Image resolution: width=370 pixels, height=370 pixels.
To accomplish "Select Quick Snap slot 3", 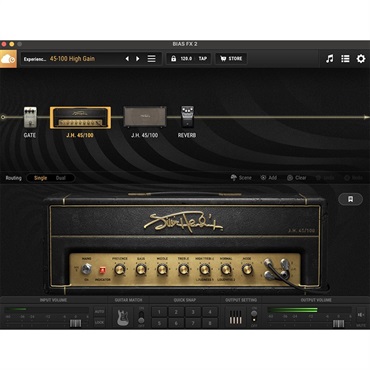I will 193,312.
